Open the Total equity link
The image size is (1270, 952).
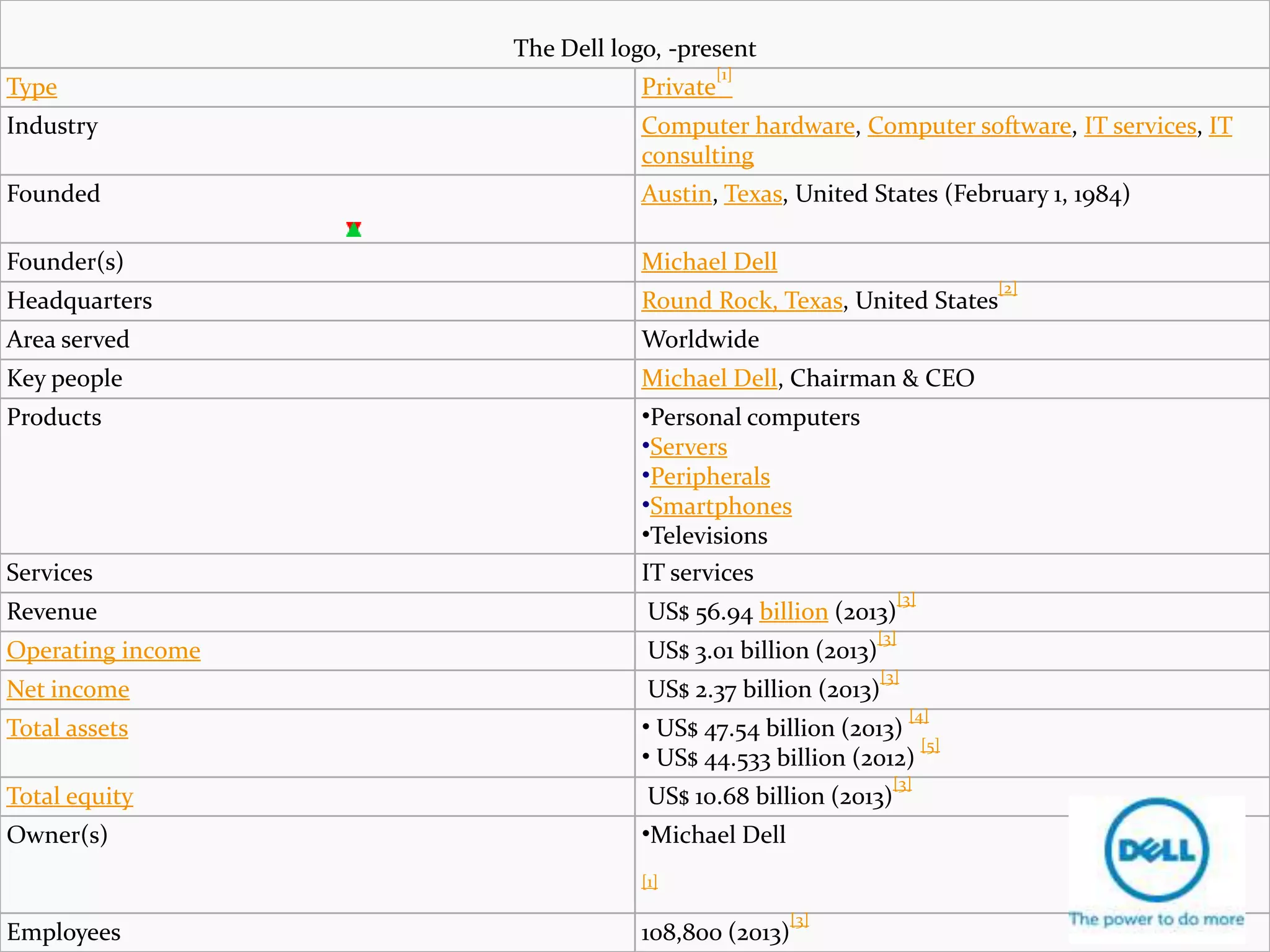coord(69,796)
